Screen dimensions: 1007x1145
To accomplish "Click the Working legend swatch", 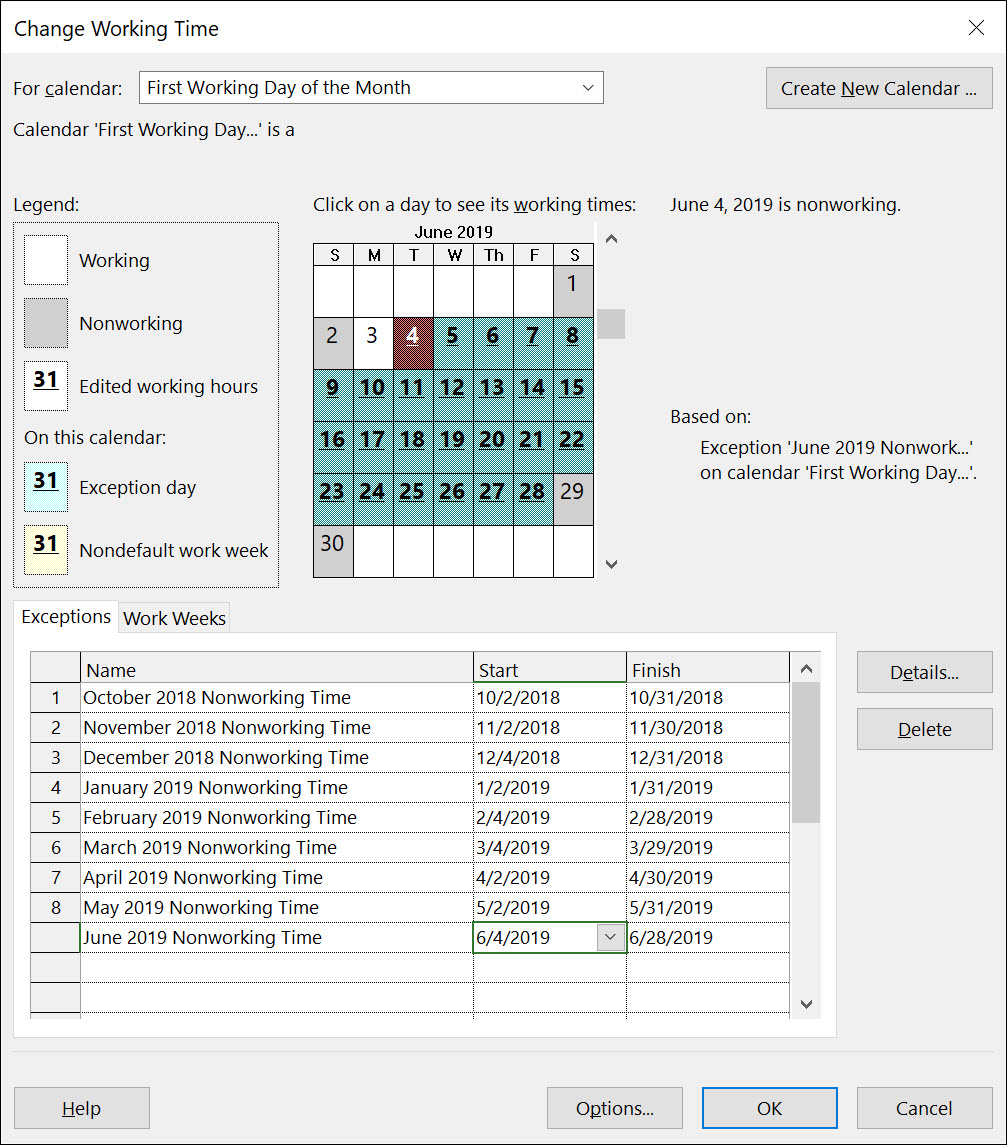I will [46, 260].
